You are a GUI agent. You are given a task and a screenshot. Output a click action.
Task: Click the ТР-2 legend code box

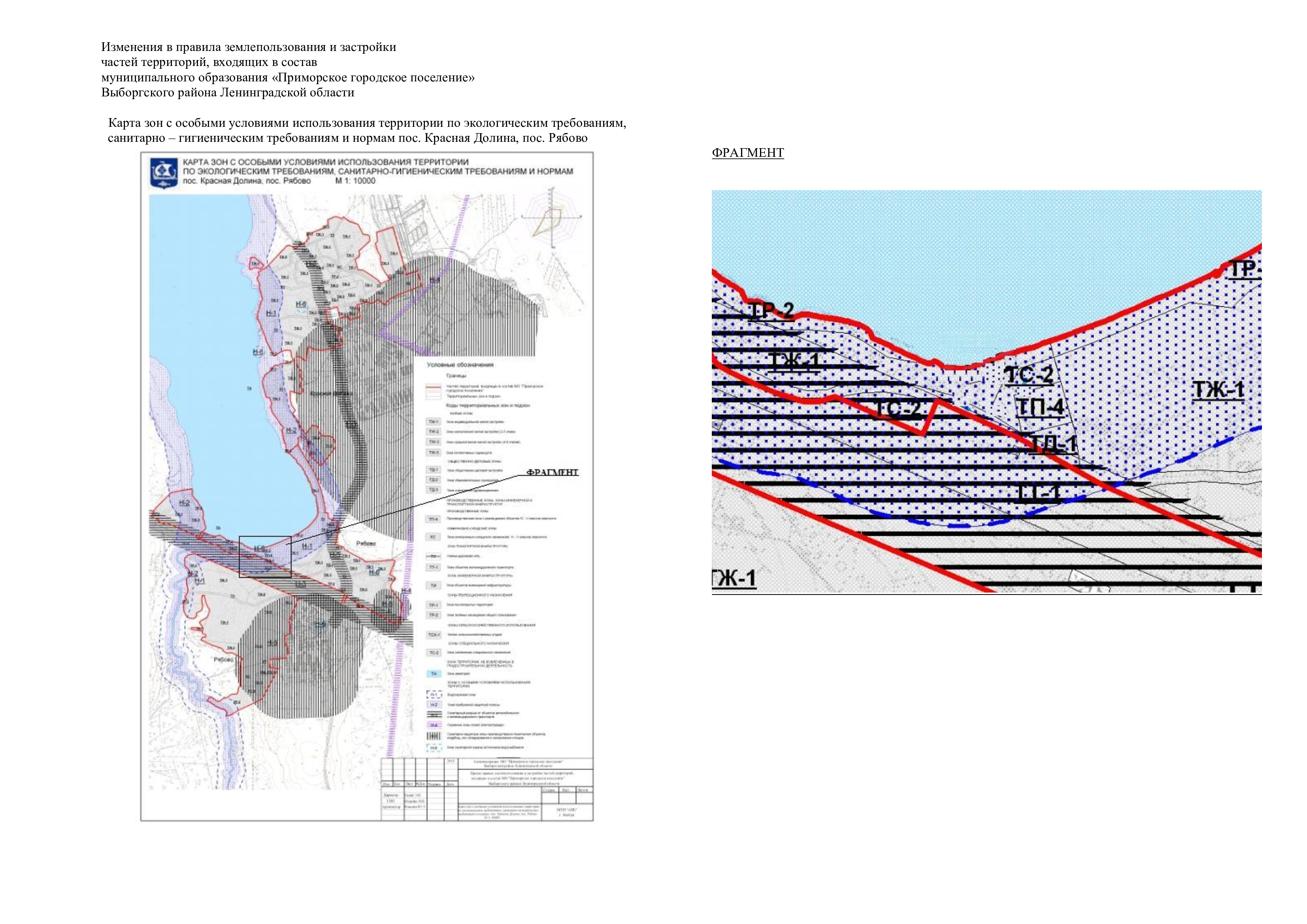(x=433, y=615)
